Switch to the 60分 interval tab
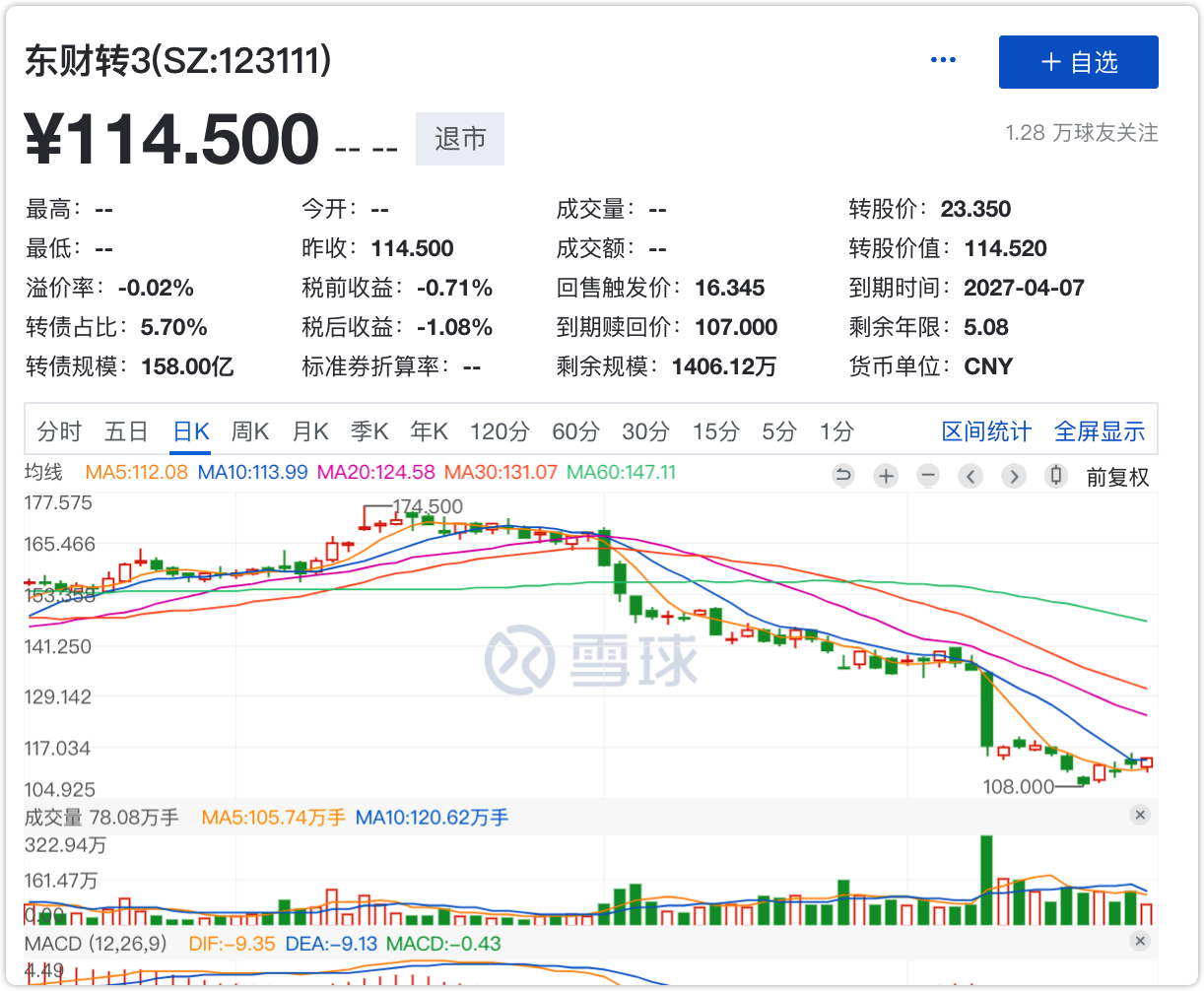The height and width of the screenshot is (991, 1204). tap(575, 431)
